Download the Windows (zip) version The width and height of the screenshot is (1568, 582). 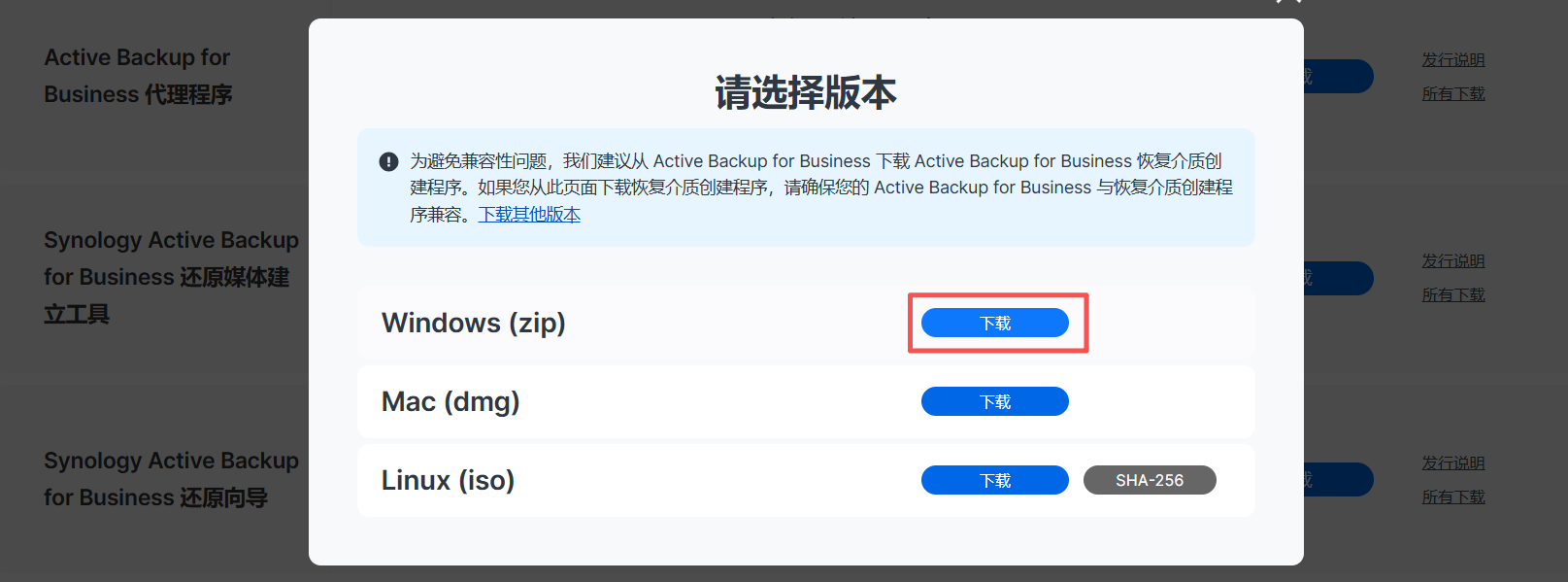tap(994, 323)
